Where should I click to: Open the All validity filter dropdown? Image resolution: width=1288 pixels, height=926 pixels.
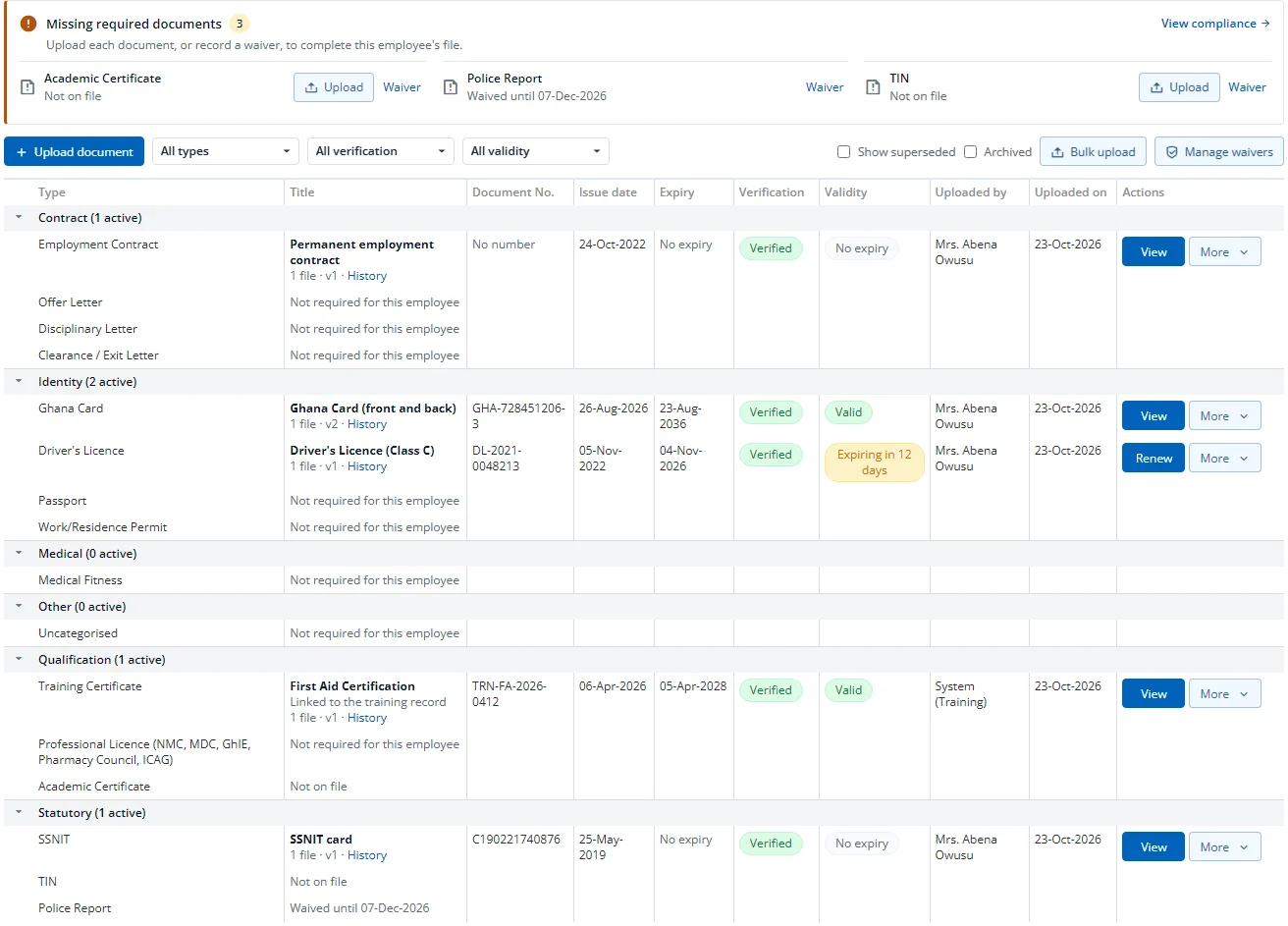tap(535, 151)
